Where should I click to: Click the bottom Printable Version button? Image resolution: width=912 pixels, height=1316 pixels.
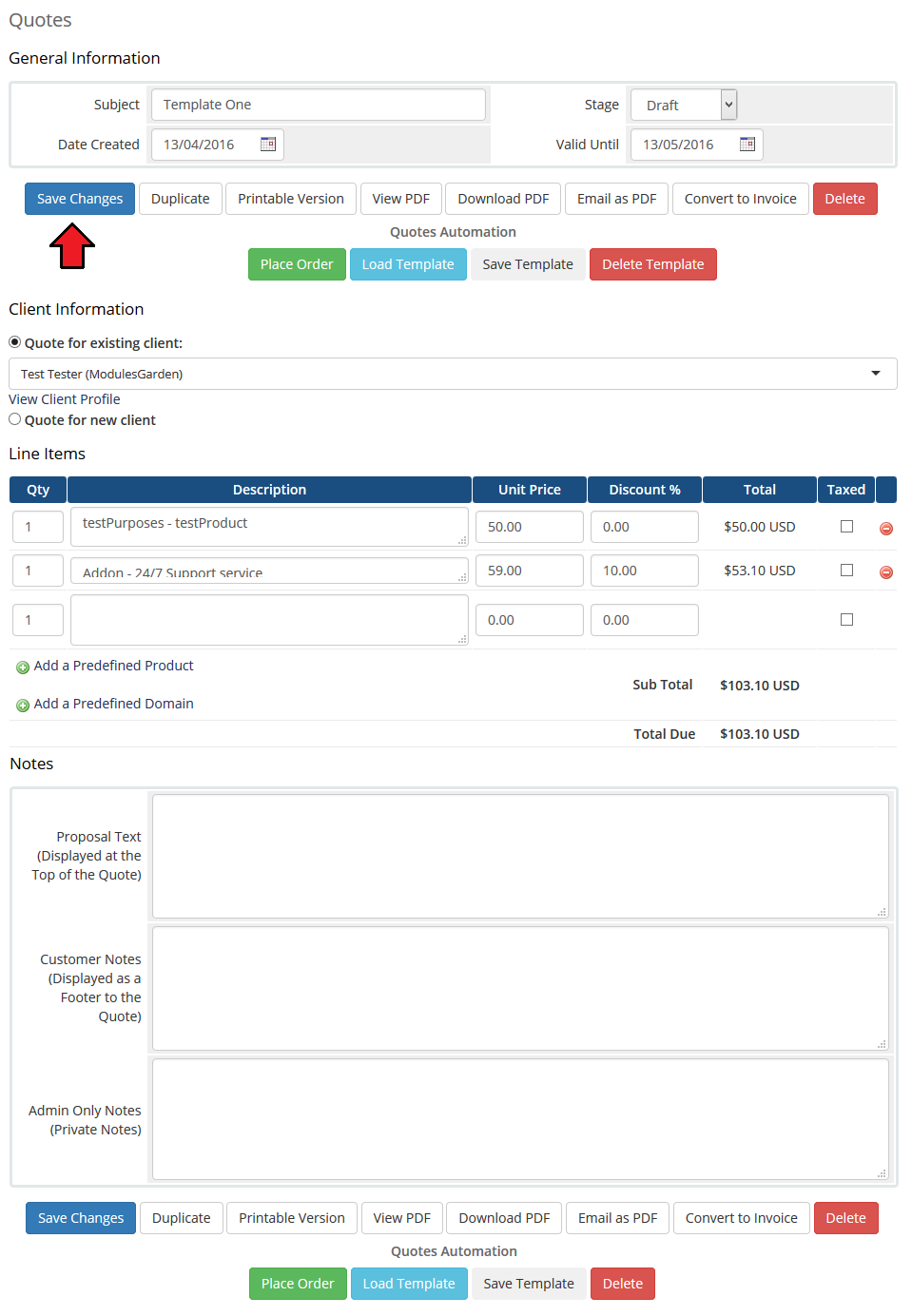pos(292,1218)
